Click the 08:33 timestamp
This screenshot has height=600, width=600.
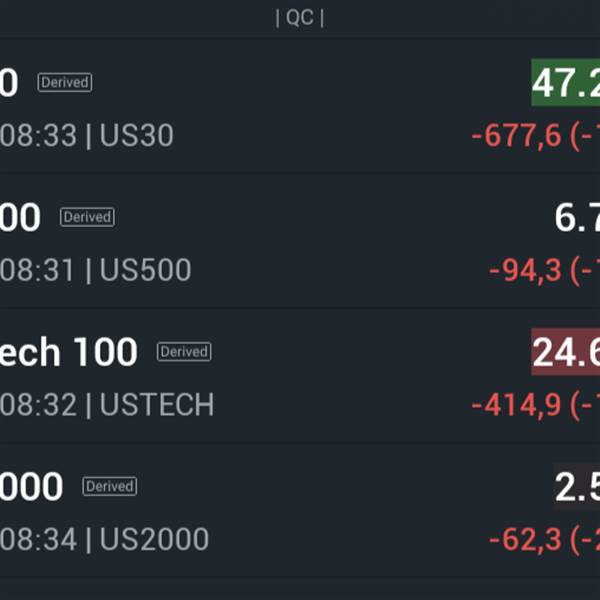tap(38, 136)
